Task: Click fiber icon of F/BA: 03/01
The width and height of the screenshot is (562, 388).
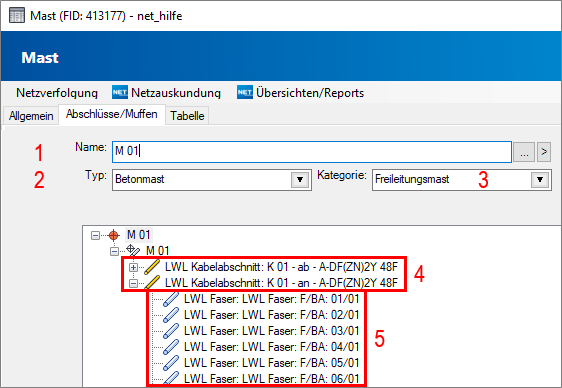Action: (171, 331)
